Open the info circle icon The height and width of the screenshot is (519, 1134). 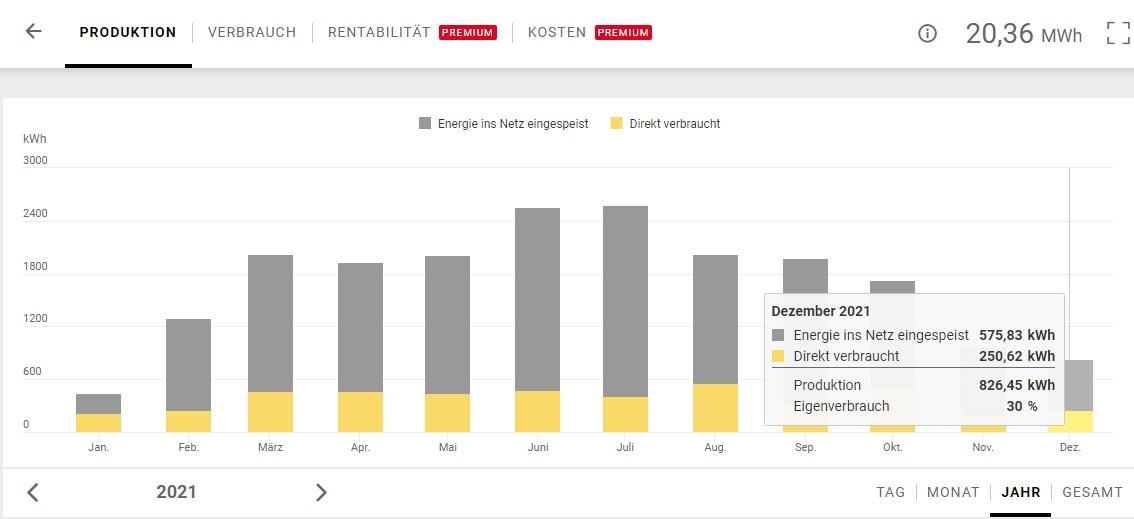pos(927,33)
